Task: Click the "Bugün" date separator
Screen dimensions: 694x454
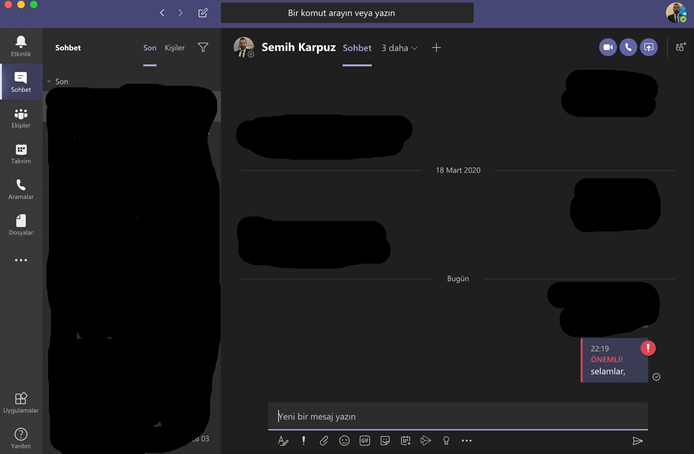Action: click(x=458, y=278)
